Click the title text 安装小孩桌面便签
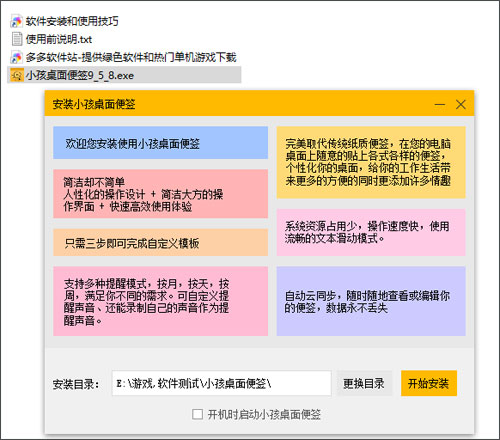 (x=94, y=104)
